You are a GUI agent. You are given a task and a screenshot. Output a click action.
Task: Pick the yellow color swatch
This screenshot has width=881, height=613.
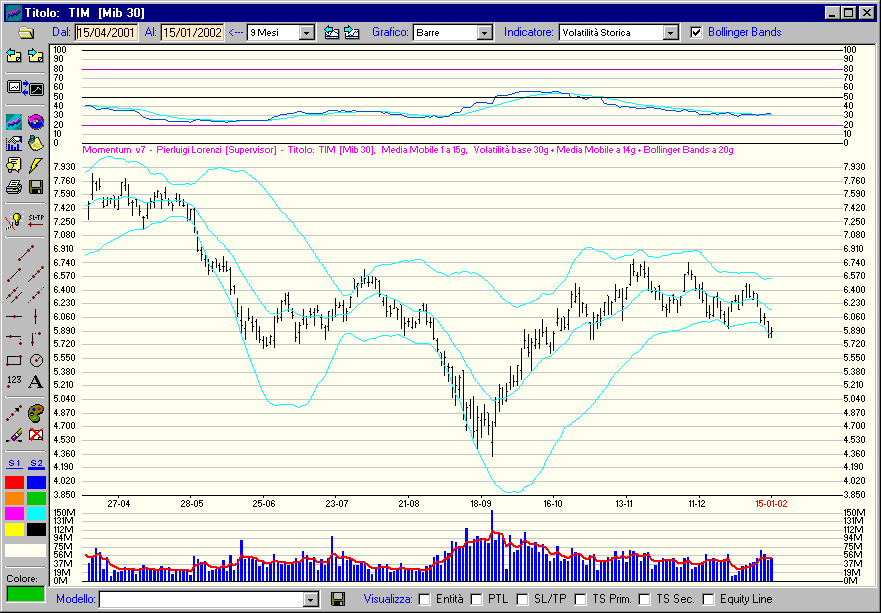pyautogui.click(x=15, y=529)
